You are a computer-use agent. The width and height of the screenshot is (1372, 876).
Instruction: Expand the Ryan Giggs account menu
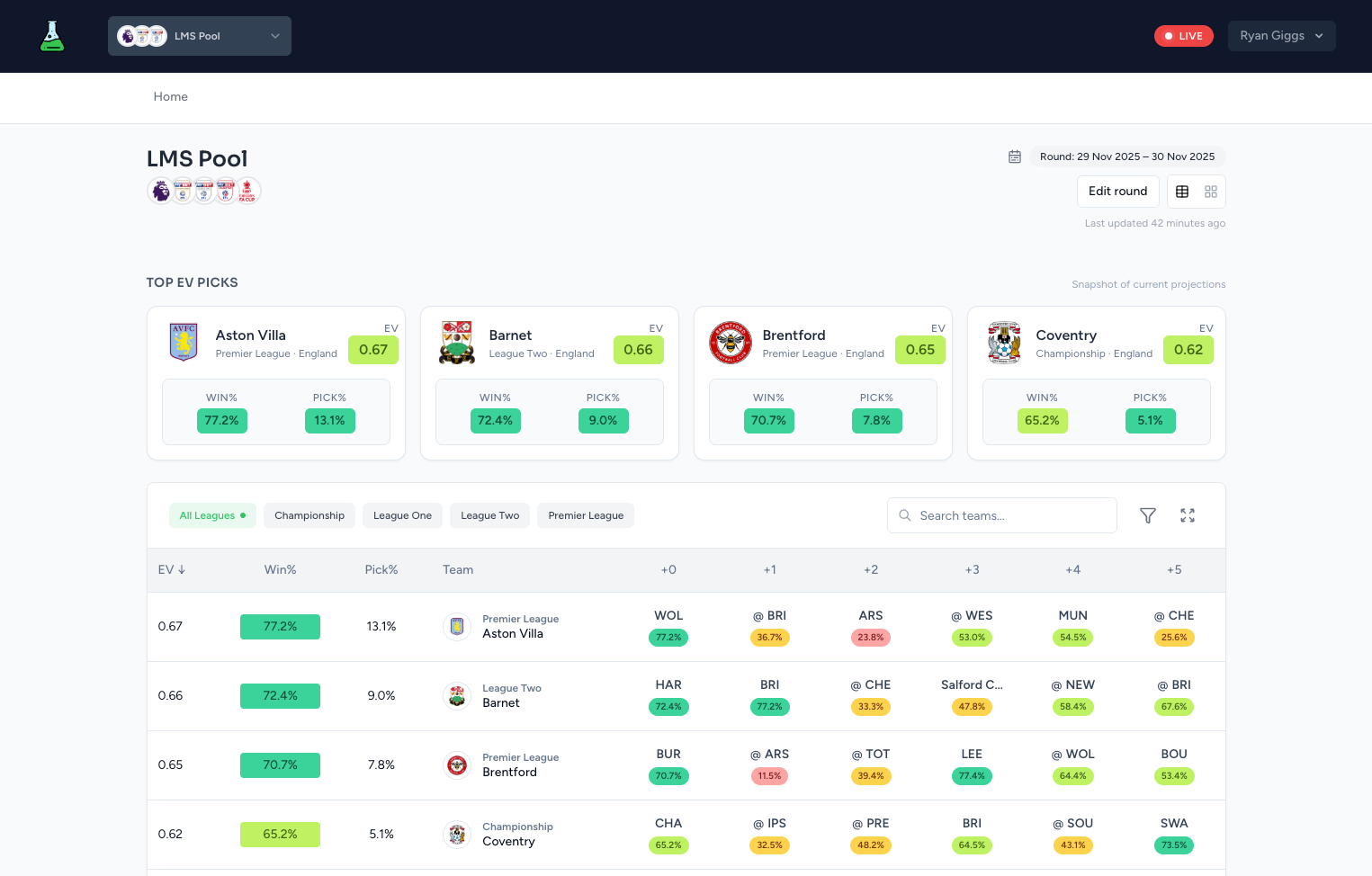1281,36
